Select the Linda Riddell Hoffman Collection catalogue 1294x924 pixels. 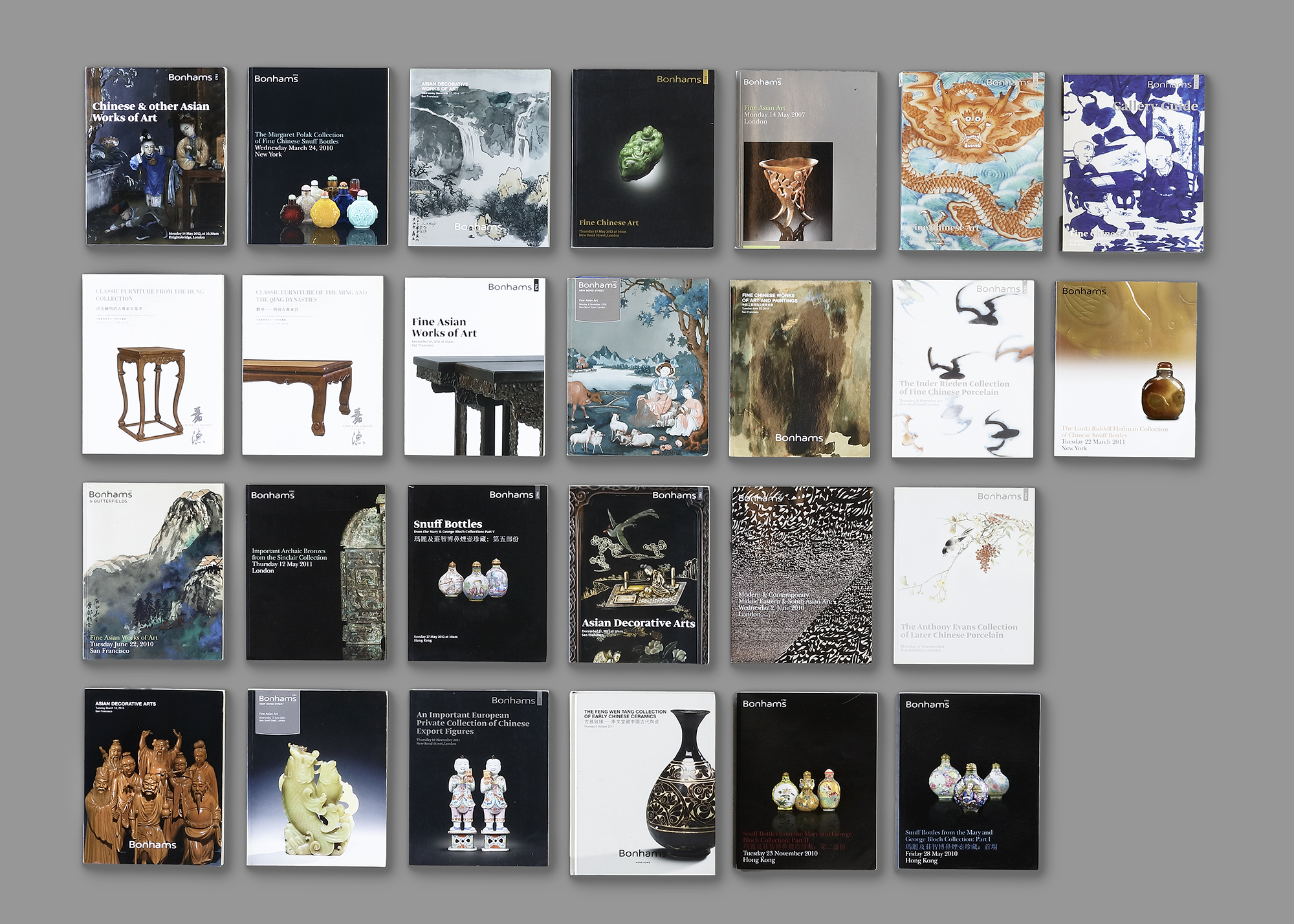1125,369
